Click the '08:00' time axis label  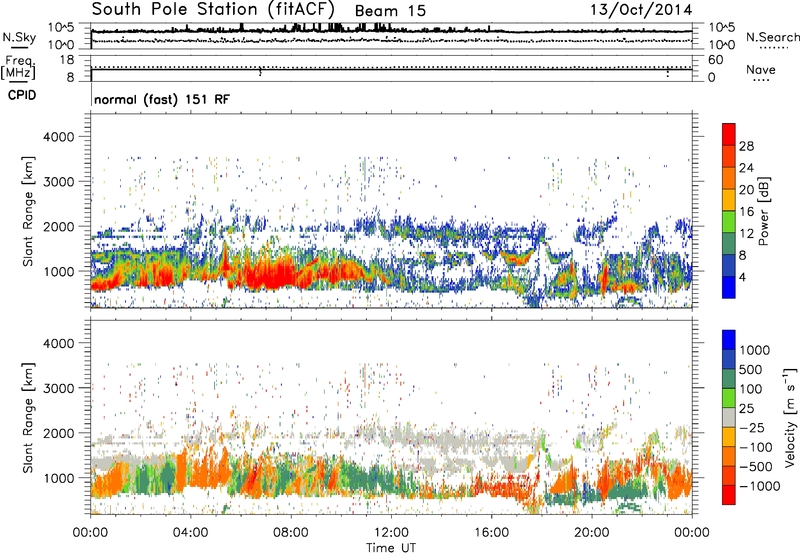coord(291,532)
